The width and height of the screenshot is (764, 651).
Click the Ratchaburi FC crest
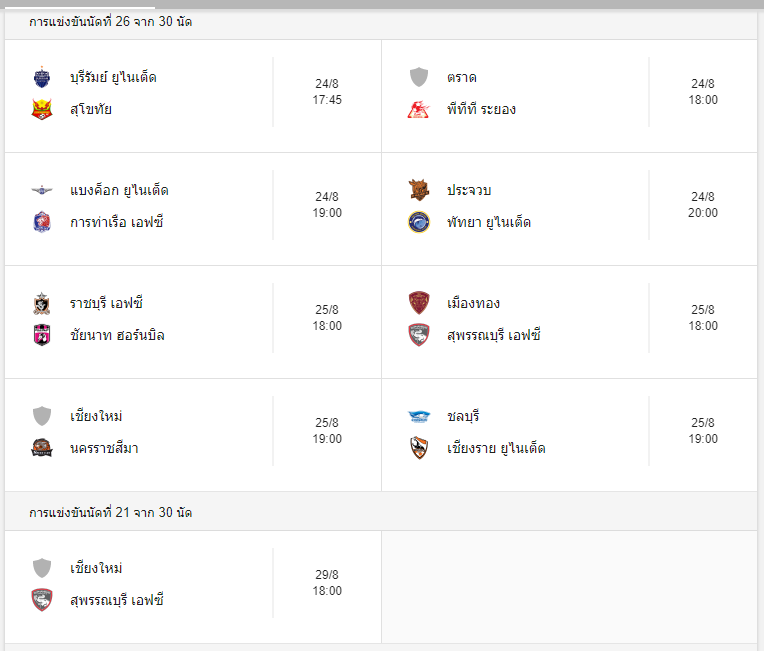[41, 303]
